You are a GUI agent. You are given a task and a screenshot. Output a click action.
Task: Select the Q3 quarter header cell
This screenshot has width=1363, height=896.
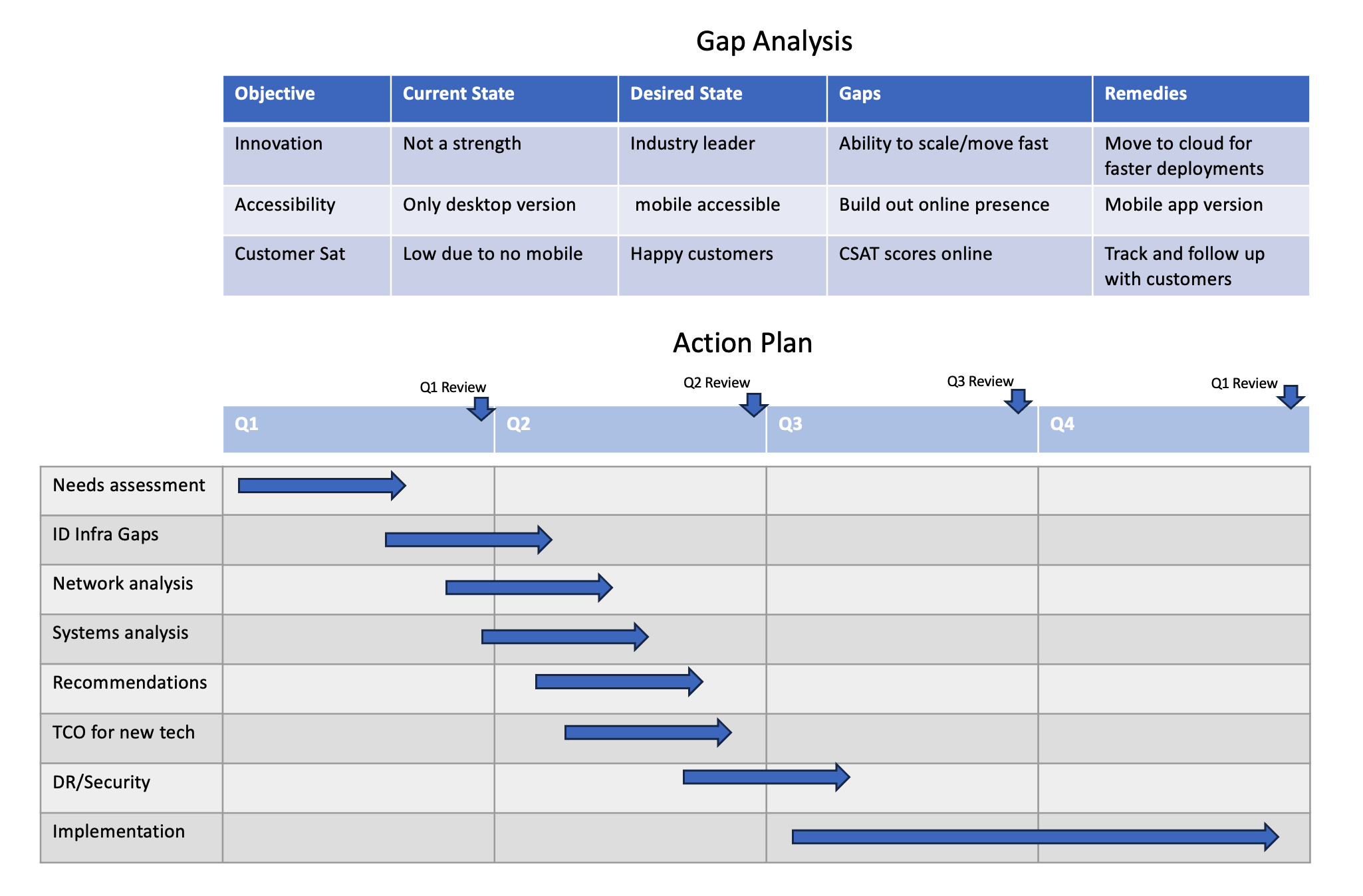tap(902, 429)
